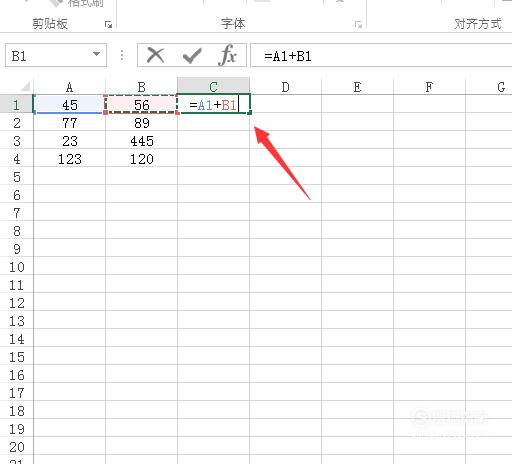
Task: Select row 1 header
Action: pos(17,104)
